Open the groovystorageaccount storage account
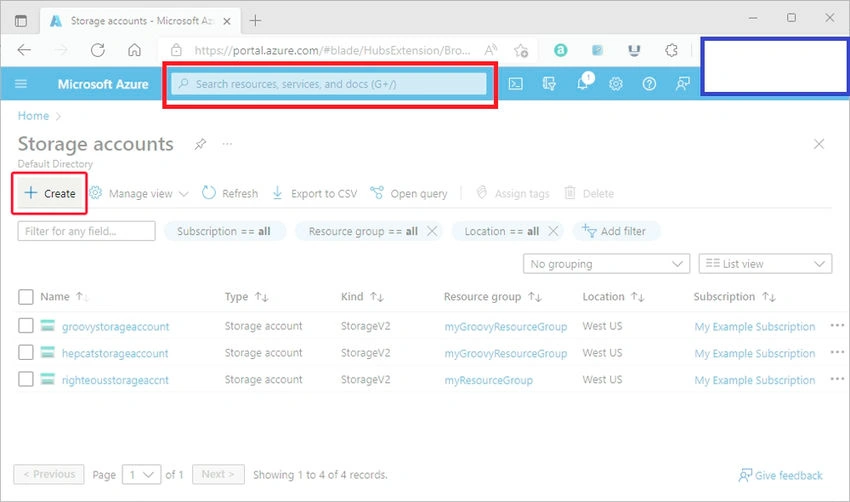The image size is (850, 502). click(115, 326)
